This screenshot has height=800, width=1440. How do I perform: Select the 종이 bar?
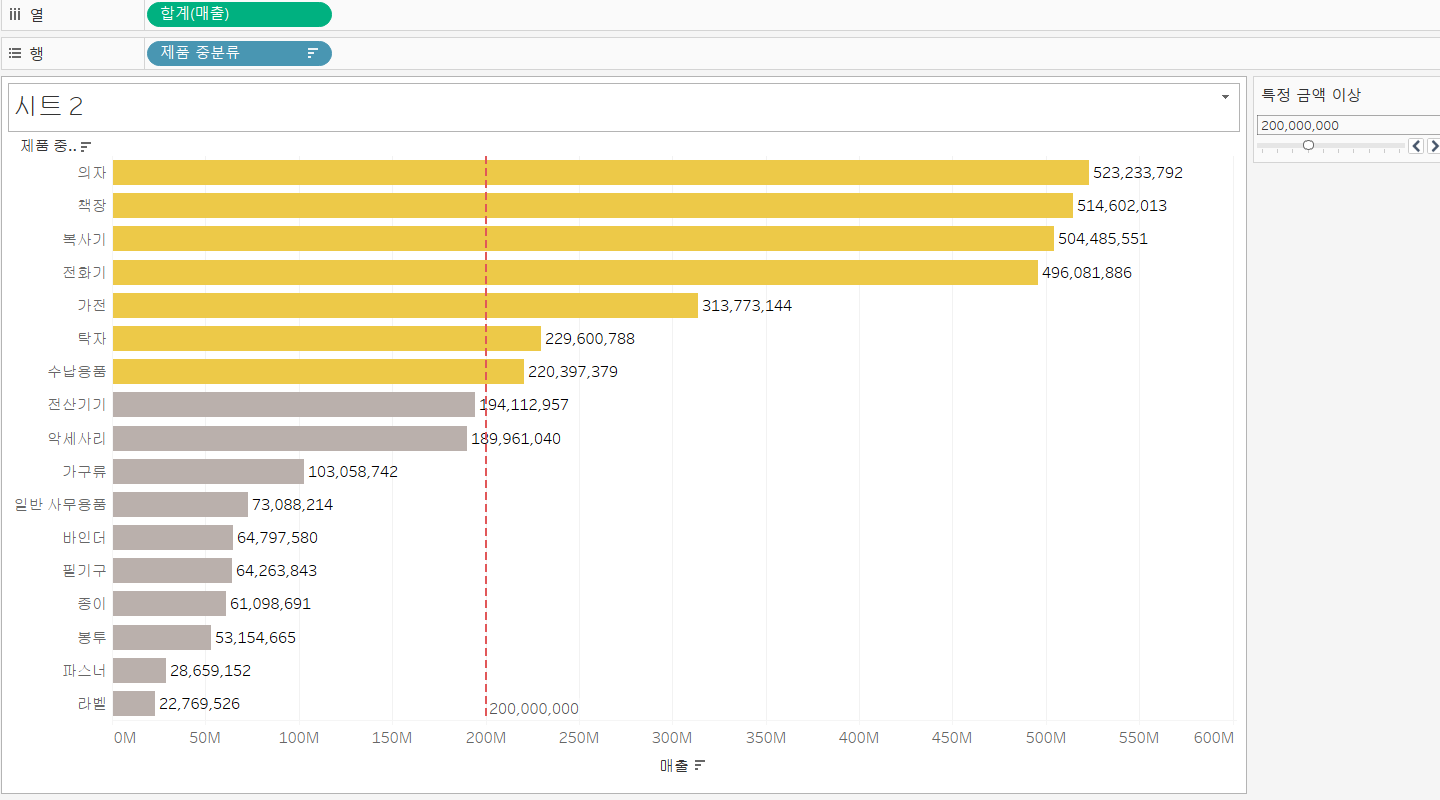(169, 604)
